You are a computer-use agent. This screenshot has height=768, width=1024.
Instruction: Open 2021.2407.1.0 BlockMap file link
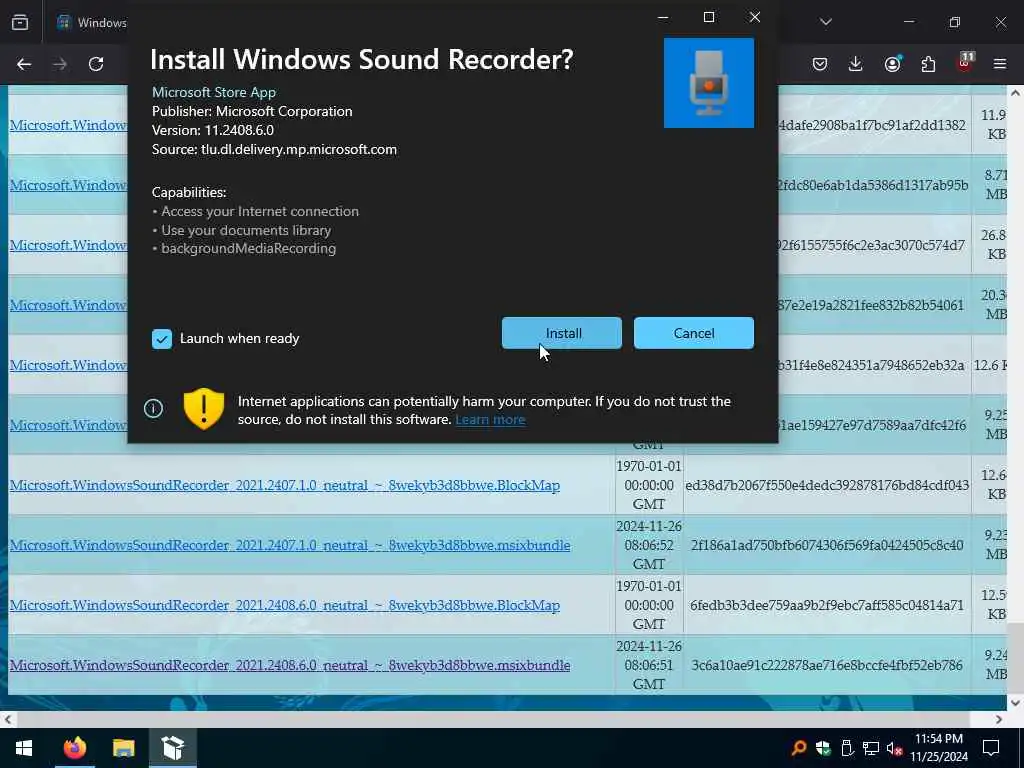tap(285, 485)
